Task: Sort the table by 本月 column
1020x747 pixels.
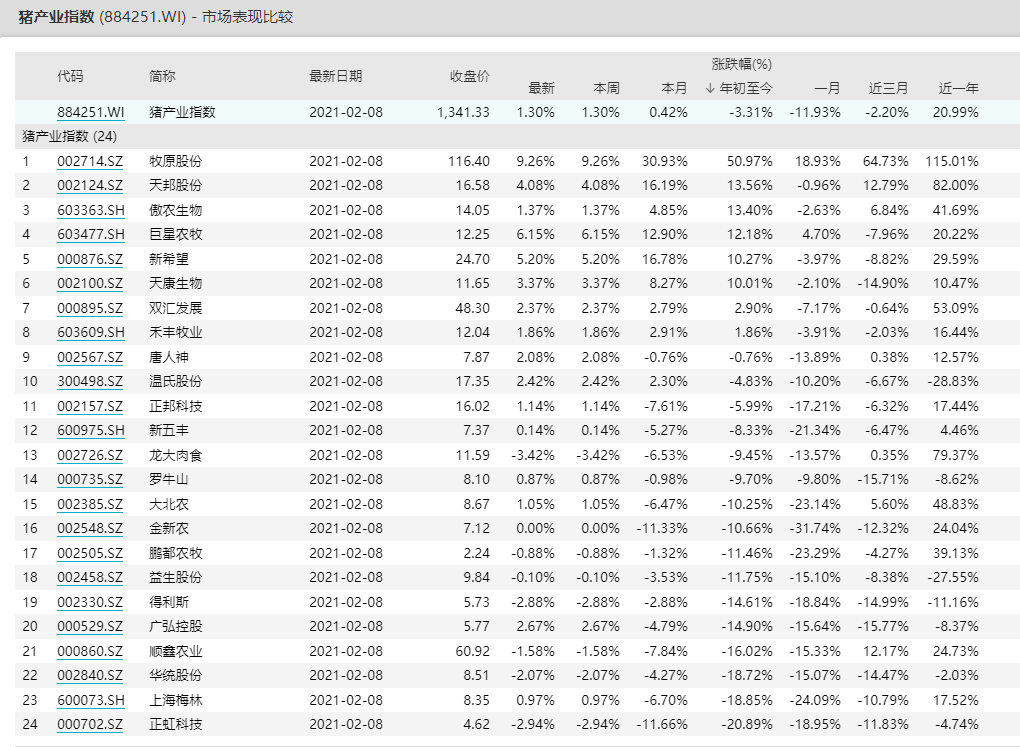Action: tap(673, 87)
